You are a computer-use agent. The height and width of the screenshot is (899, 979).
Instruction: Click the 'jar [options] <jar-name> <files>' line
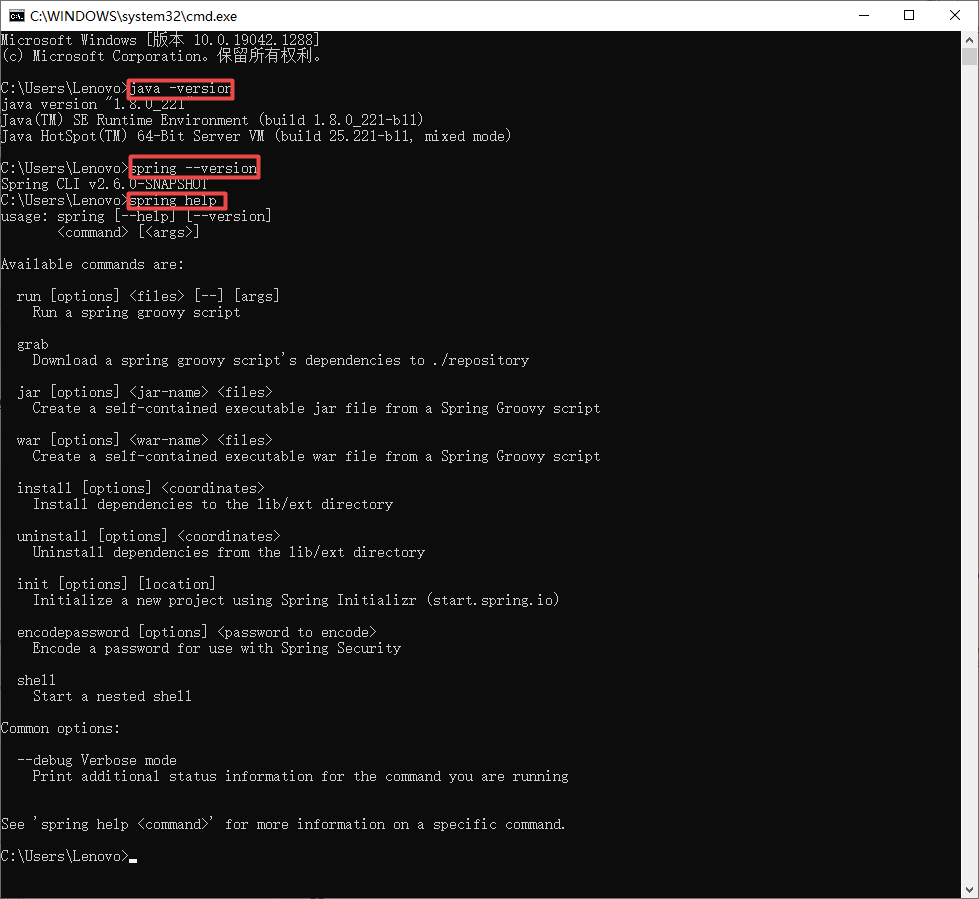click(144, 392)
